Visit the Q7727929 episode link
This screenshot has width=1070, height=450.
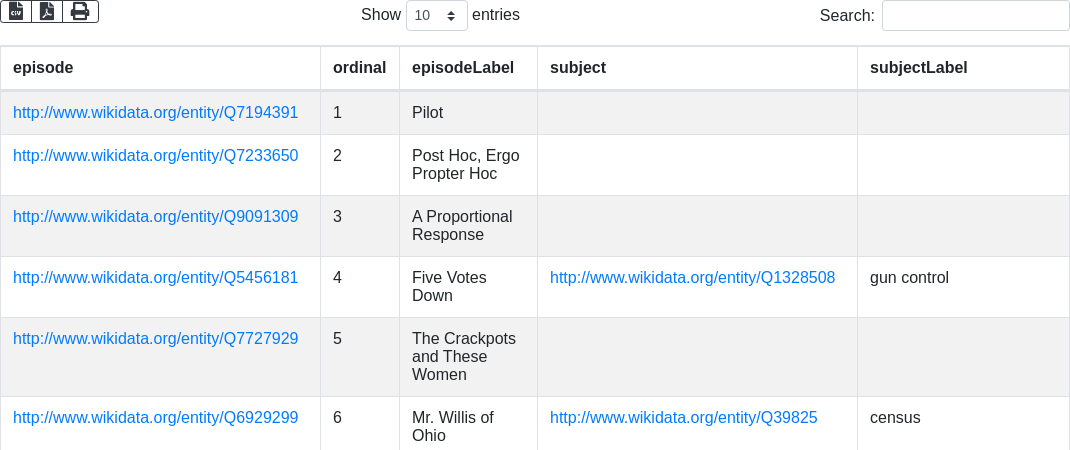(x=155, y=339)
